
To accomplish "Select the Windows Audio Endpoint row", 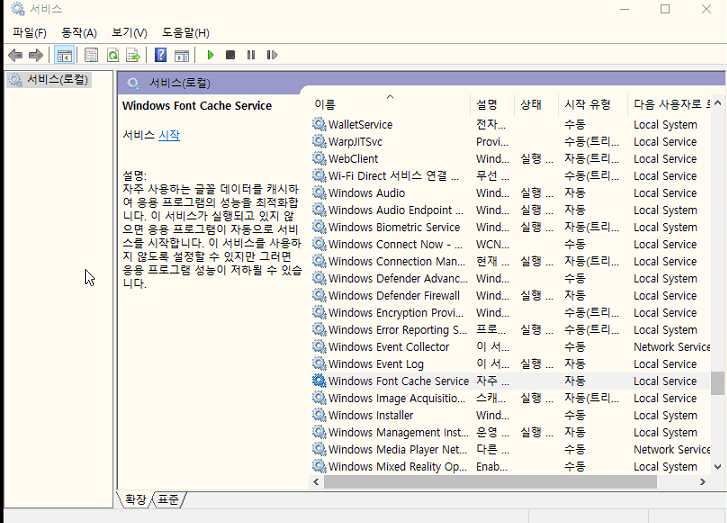I will [510, 210].
